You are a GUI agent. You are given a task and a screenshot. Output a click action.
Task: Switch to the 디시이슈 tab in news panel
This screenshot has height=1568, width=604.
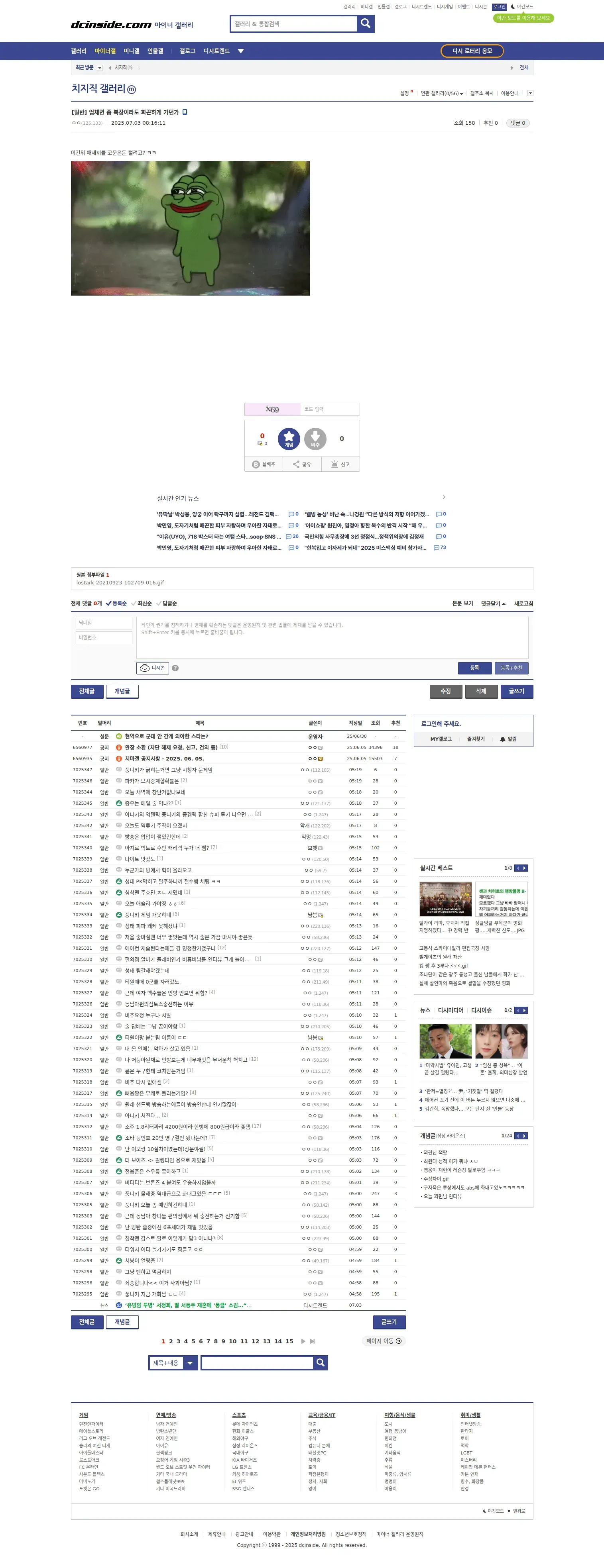coord(481,1010)
